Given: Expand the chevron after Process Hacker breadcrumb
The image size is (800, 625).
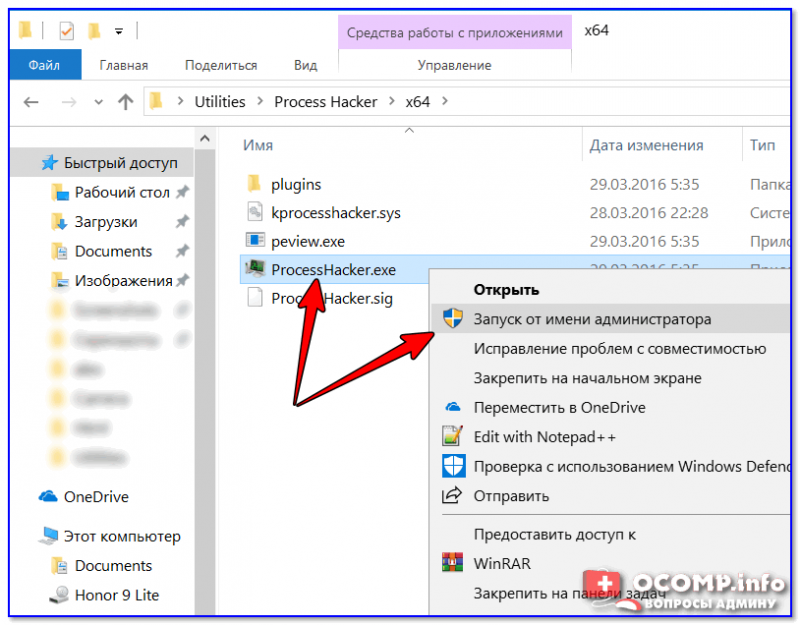Looking at the screenshot, I should [392, 101].
